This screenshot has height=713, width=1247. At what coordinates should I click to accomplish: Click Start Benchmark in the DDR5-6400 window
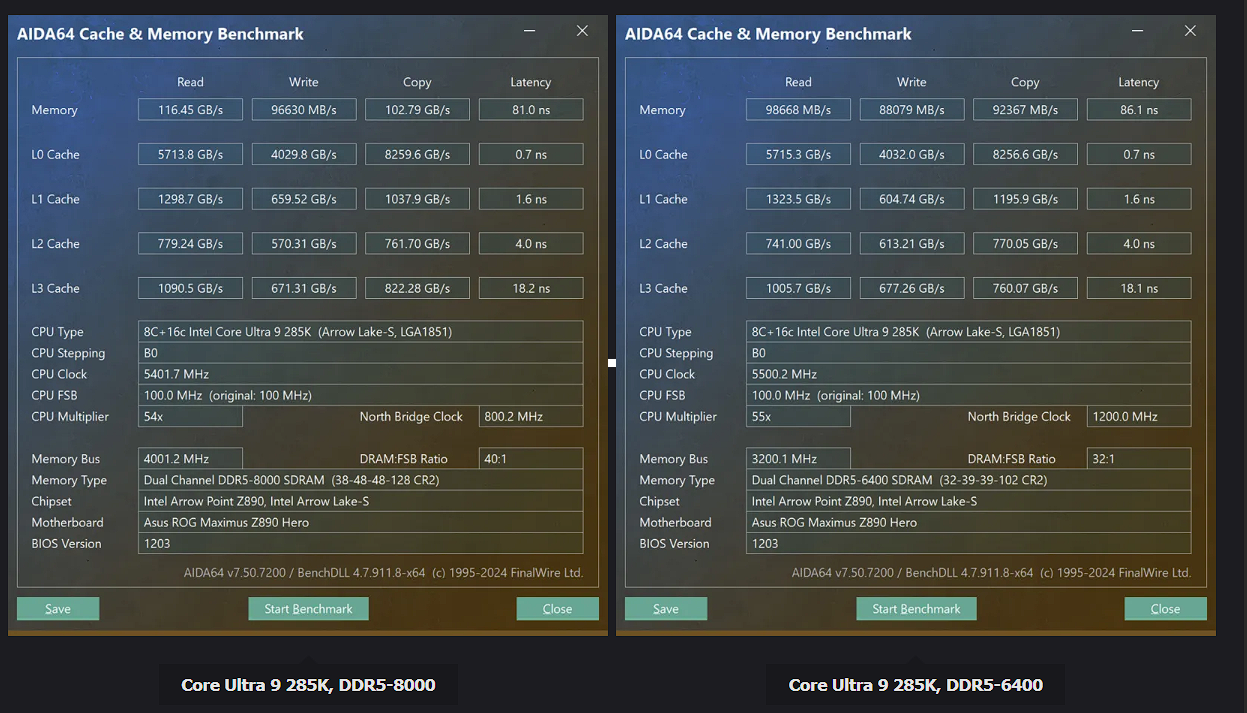click(x=916, y=609)
